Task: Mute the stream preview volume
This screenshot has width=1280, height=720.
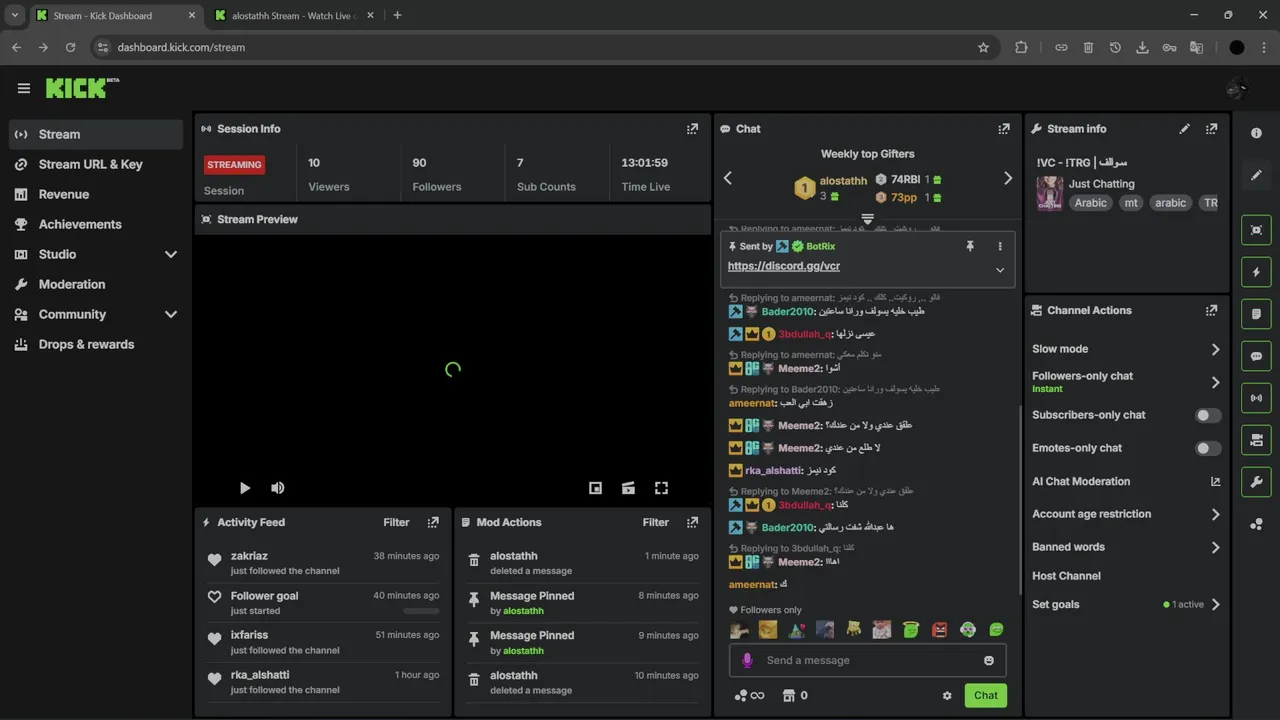Action: click(x=278, y=488)
